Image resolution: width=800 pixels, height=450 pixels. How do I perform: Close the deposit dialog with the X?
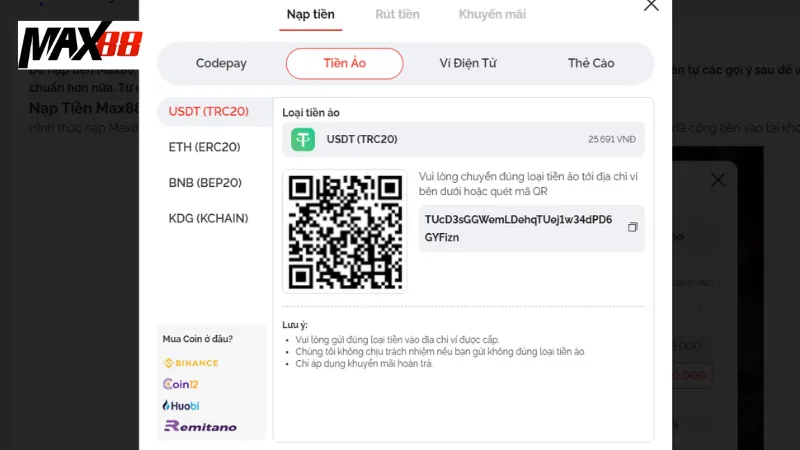click(x=651, y=5)
